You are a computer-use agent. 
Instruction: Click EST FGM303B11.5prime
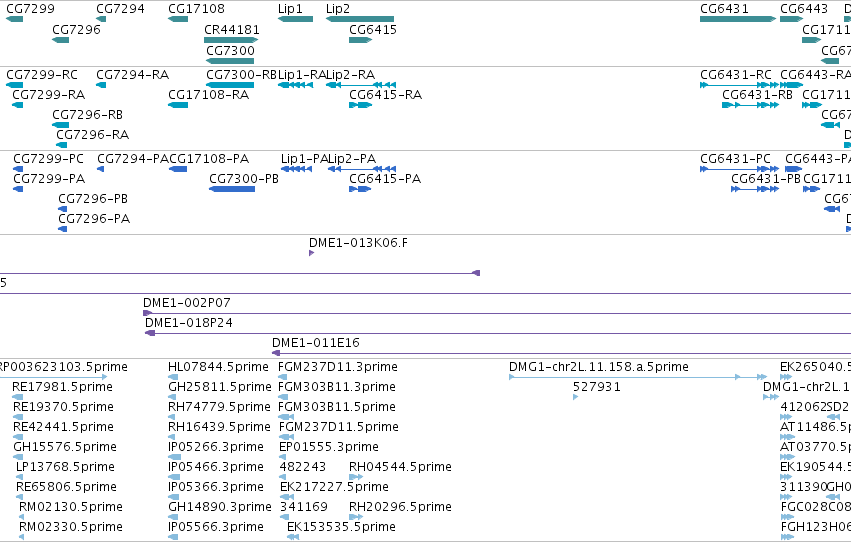pos(286,417)
